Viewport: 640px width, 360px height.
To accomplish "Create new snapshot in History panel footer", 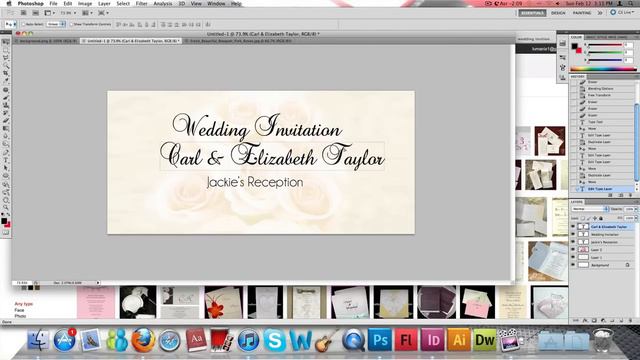I will (621, 195).
